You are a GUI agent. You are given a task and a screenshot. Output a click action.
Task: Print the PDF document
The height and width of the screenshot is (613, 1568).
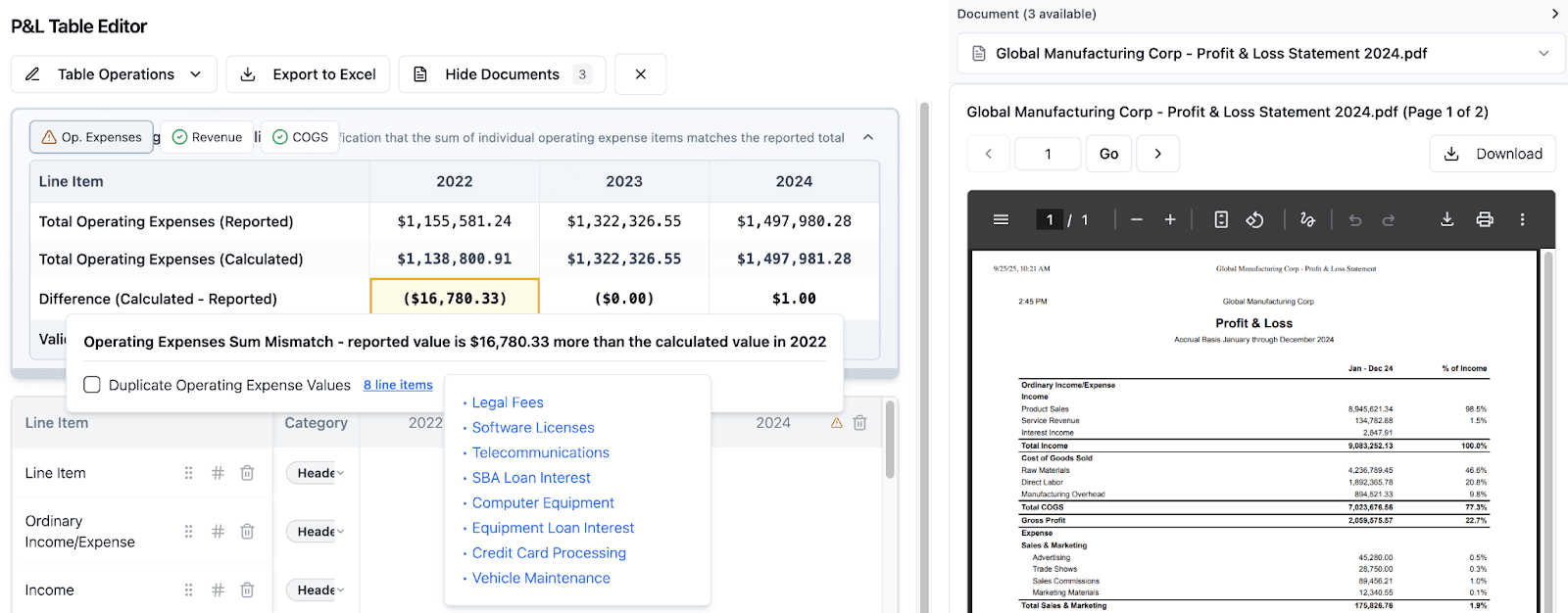1485,220
